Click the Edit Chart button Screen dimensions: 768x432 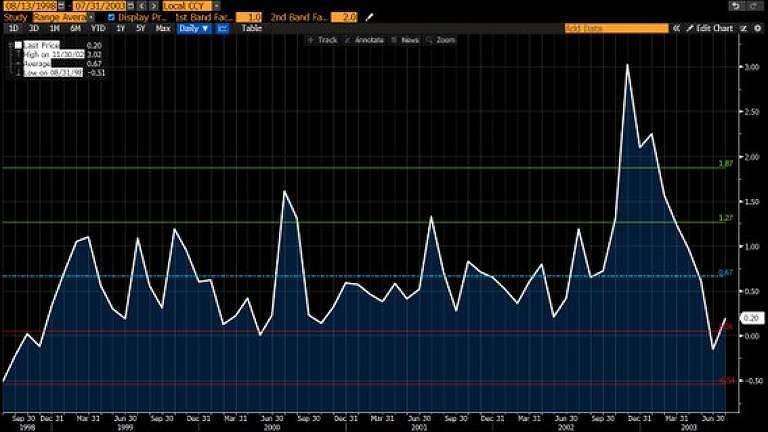coord(710,28)
